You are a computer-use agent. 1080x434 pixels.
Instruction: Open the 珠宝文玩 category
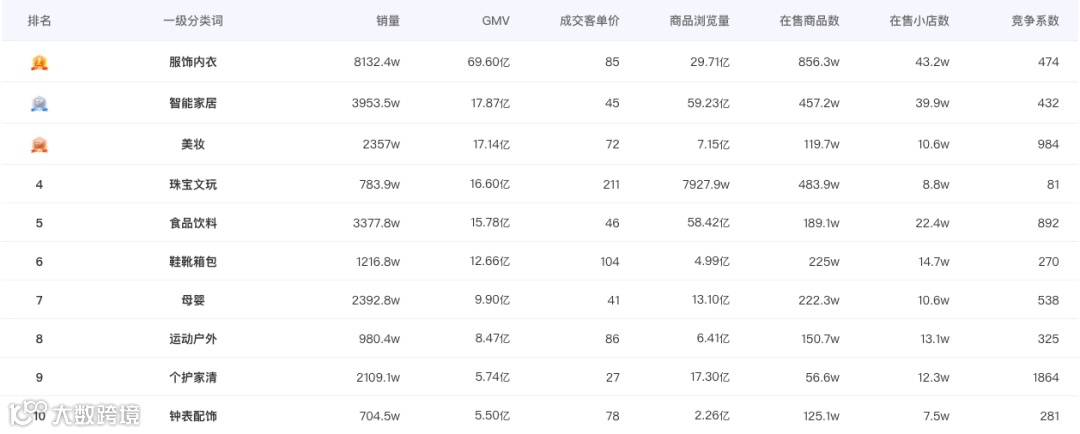(x=193, y=185)
